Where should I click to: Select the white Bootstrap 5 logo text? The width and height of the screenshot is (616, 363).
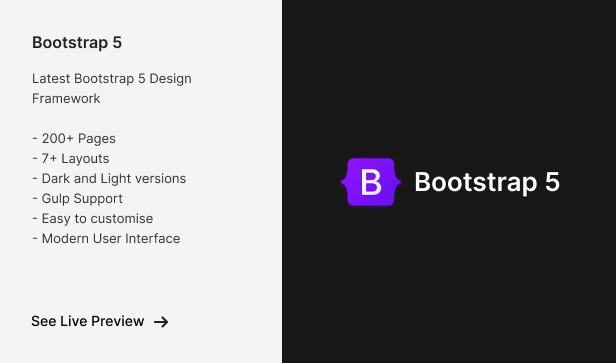pos(487,182)
